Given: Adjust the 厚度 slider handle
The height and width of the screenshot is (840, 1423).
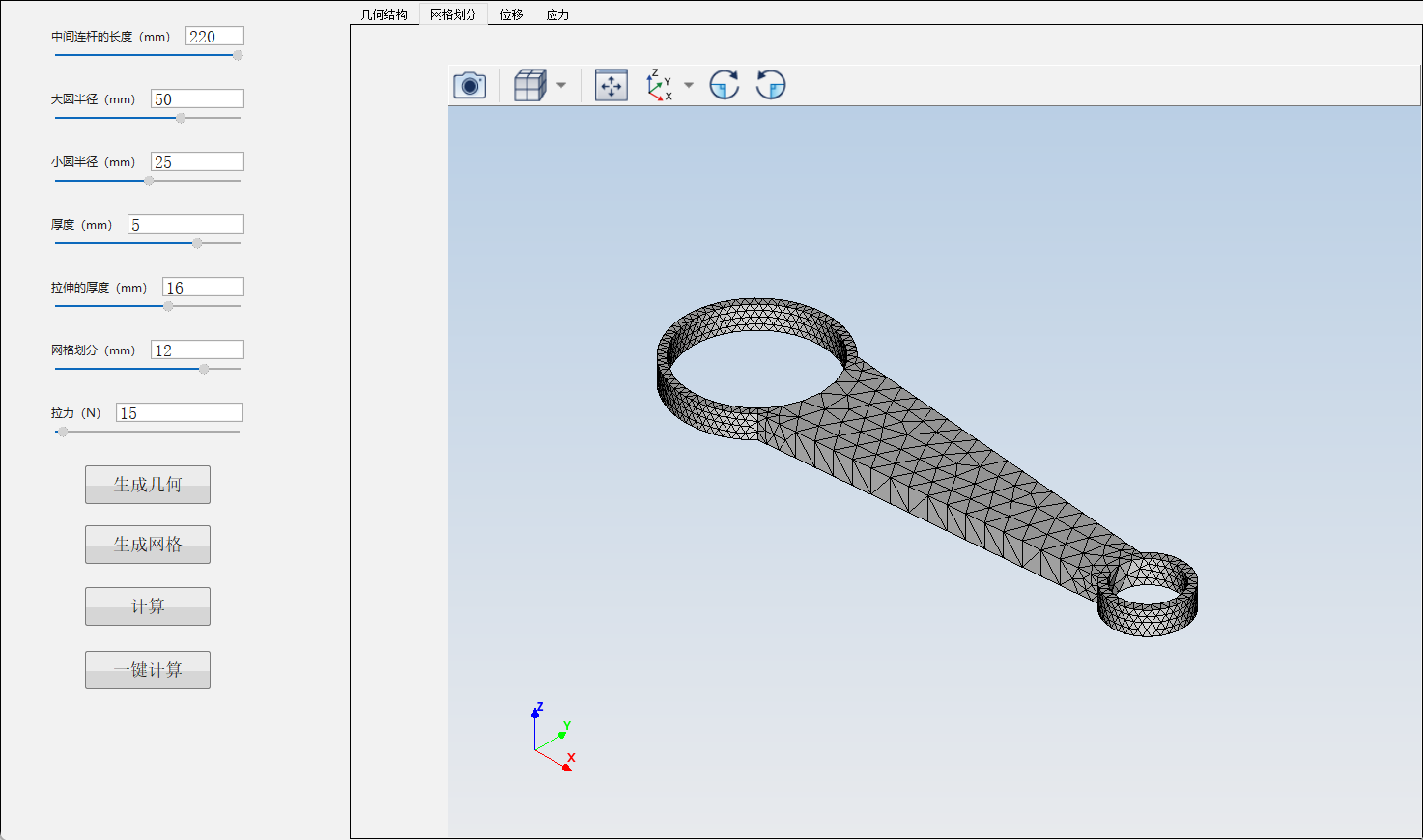Looking at the screenshot, I should click(x=197, y=243).
